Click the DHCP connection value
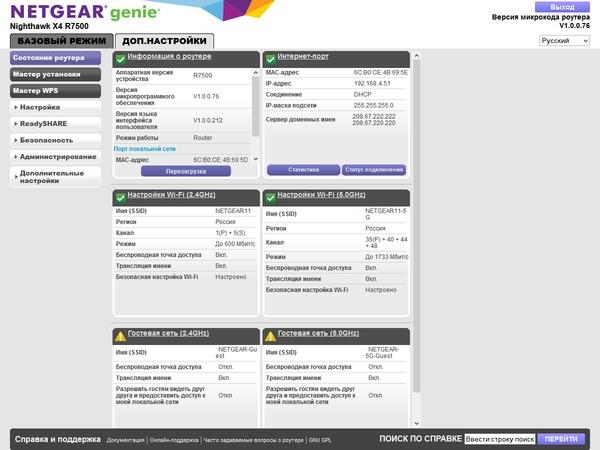600x450 pixels. click(362, 95)
